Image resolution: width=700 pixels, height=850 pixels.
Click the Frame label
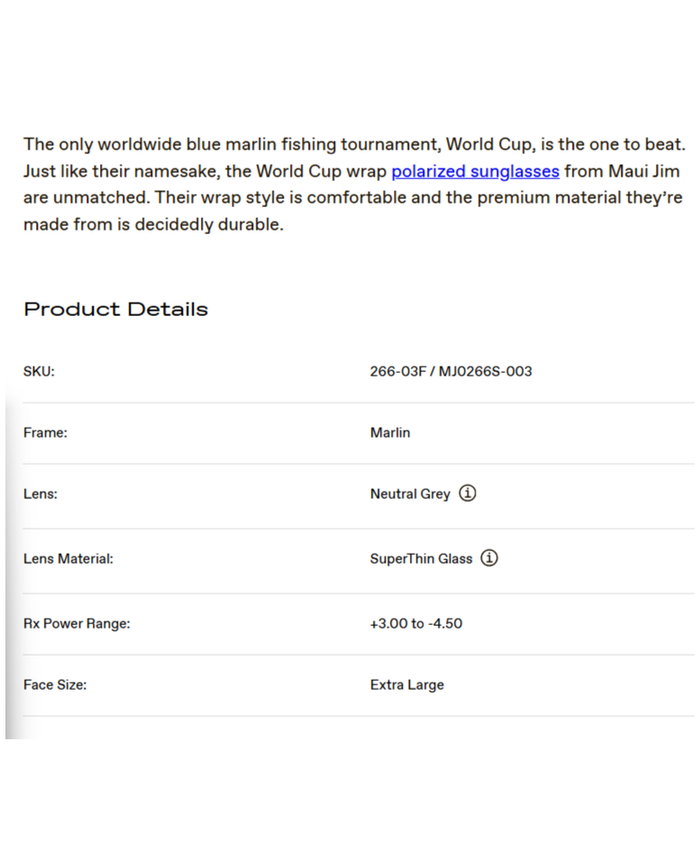45,433
